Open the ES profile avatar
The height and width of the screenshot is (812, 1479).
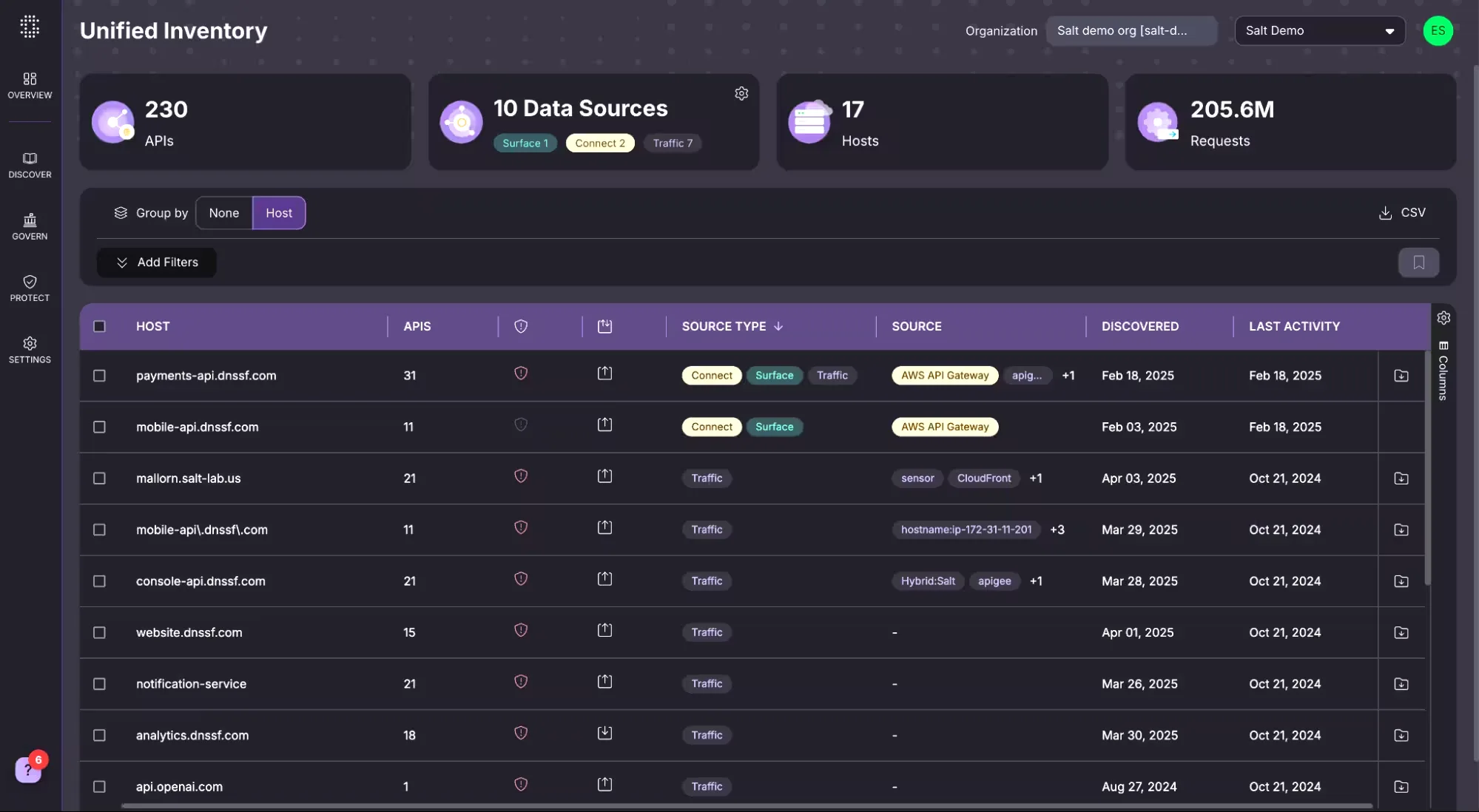point(1439,30)
